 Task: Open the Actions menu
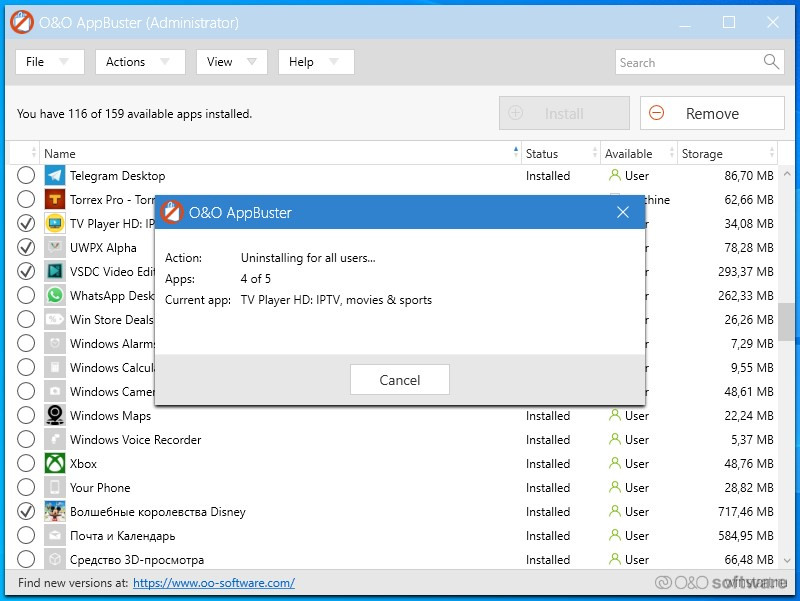[140, 62]
